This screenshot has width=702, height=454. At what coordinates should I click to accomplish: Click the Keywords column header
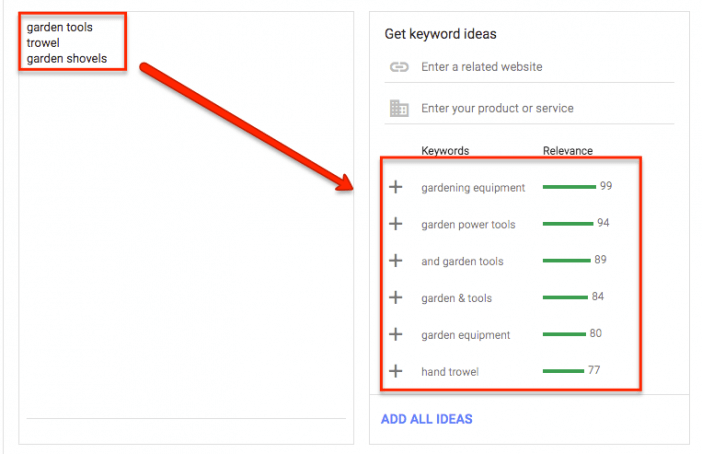pos(445,151)
